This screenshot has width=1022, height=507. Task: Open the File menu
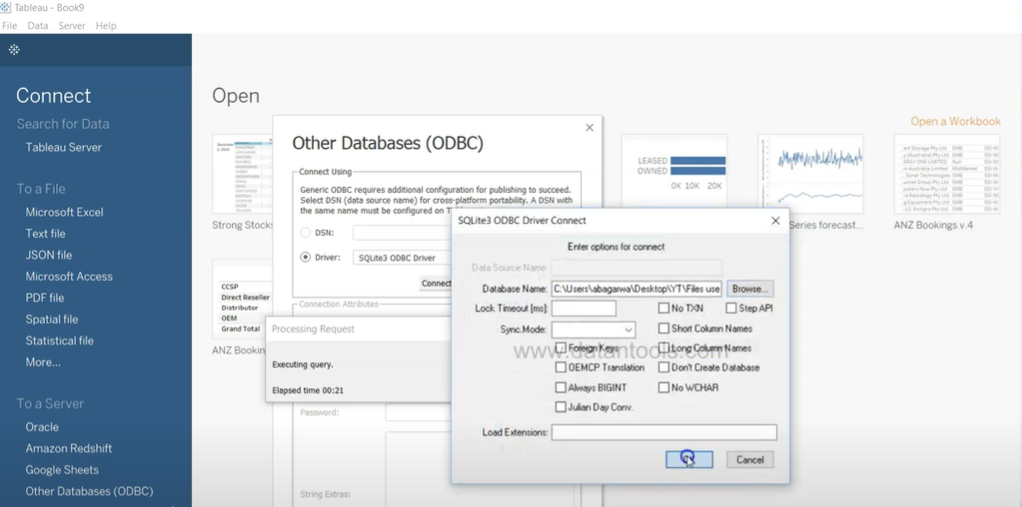pyautogui.click(x=10, y=25)
